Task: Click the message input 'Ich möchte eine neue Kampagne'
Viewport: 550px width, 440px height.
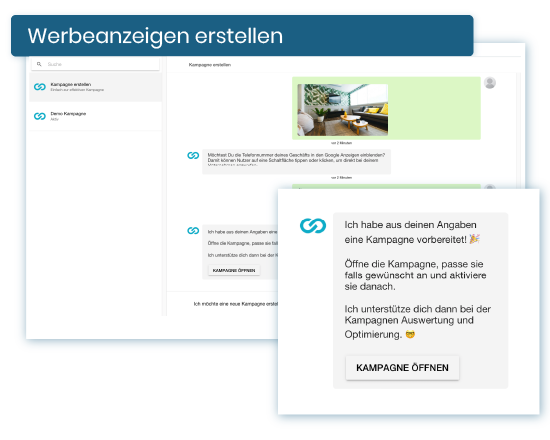Action: (x=235, y=304)
